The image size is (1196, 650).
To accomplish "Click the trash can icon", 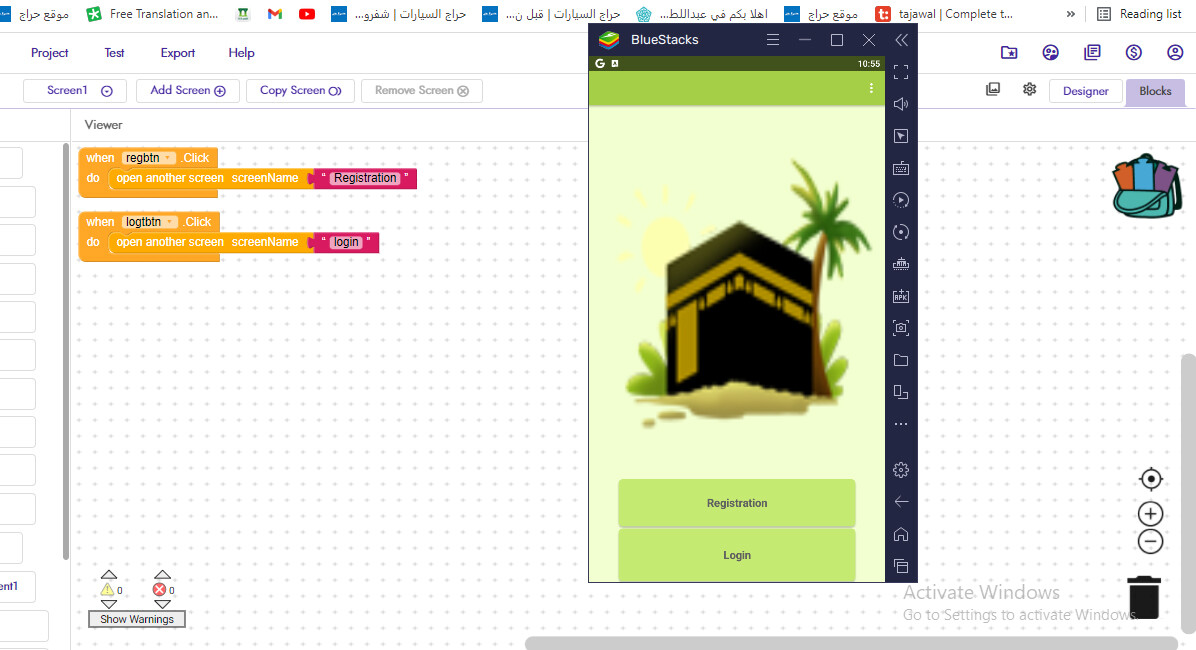I will pos(1144,597).
